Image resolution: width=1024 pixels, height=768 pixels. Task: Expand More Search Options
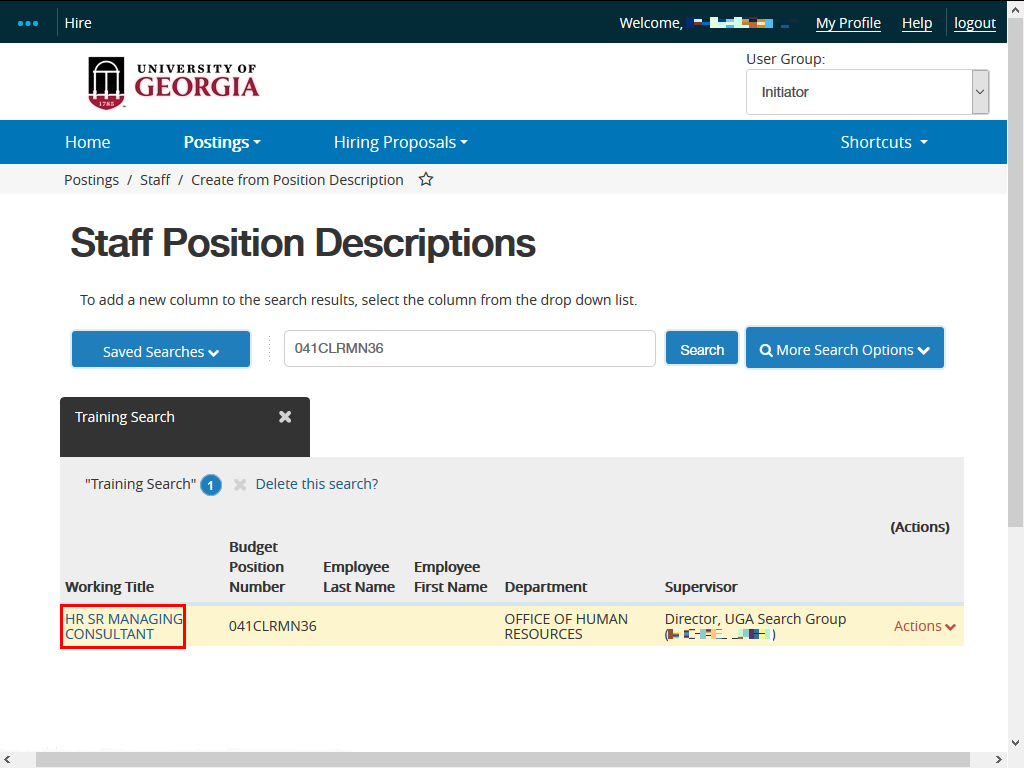(x=844, y=349)
